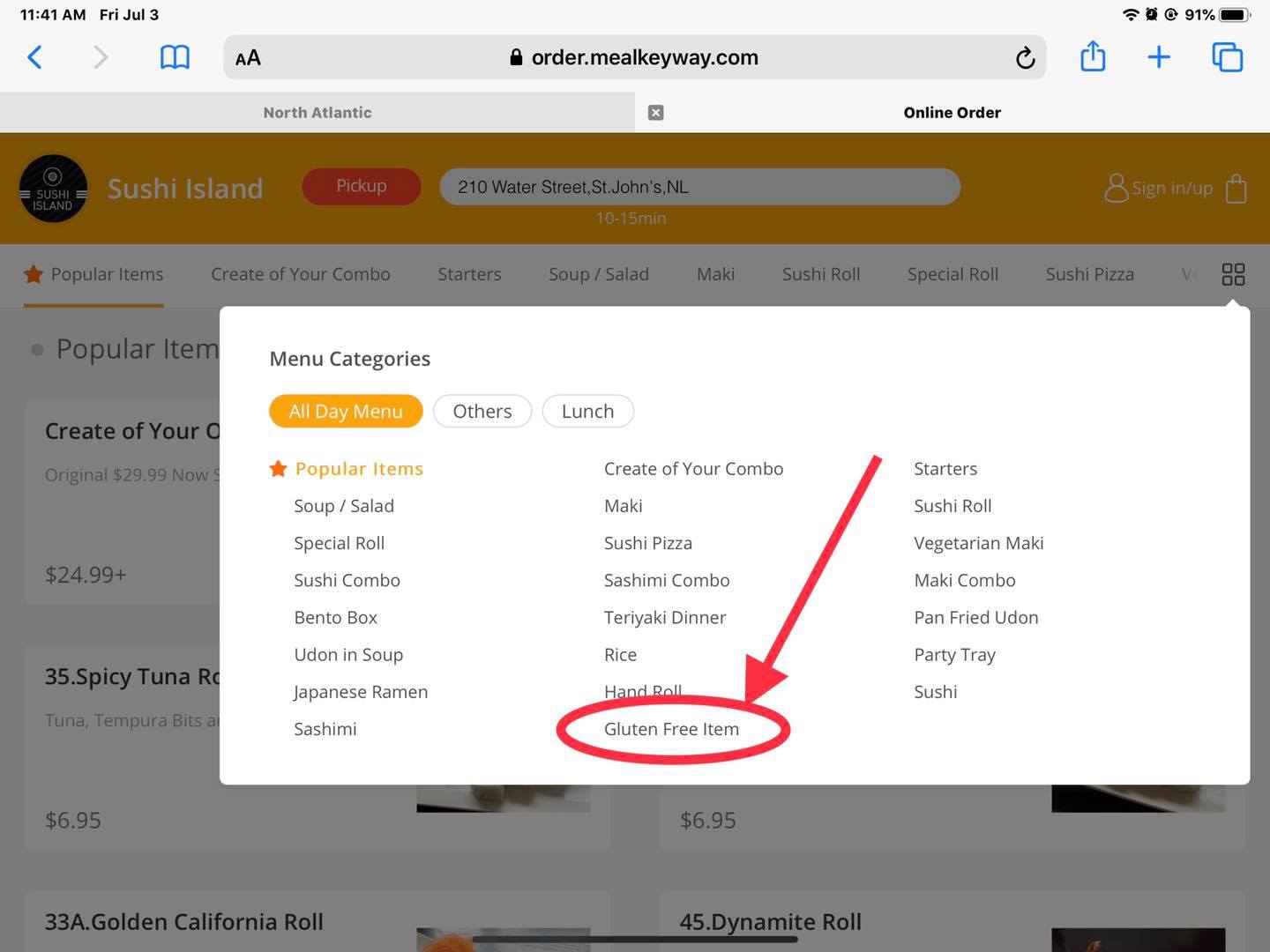The width and height of the screenshot is (1270, 952).
Task: Open the AA page settings menu
Action: (248, 58)
